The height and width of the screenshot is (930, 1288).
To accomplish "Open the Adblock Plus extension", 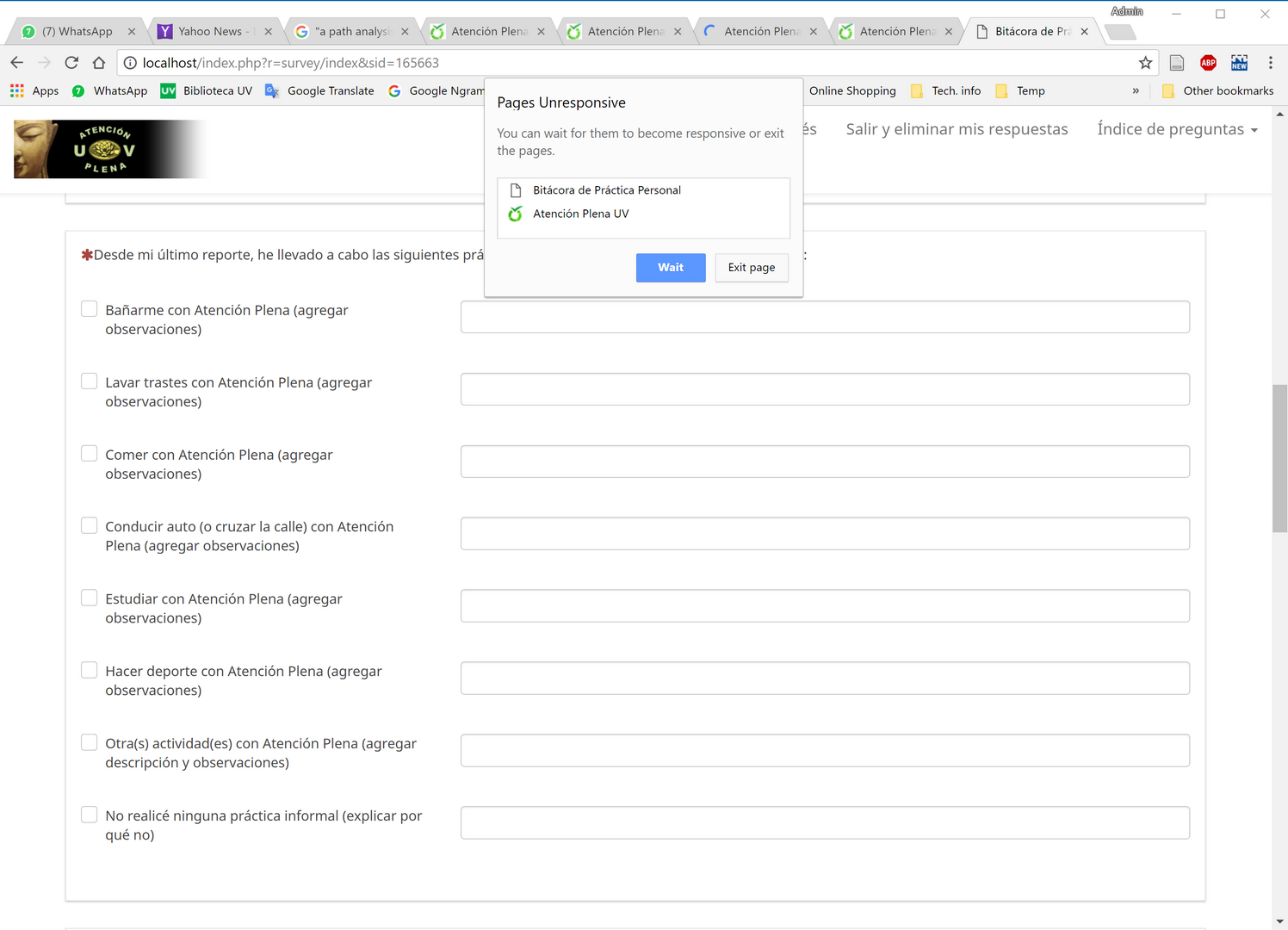I will [1208, 63].
